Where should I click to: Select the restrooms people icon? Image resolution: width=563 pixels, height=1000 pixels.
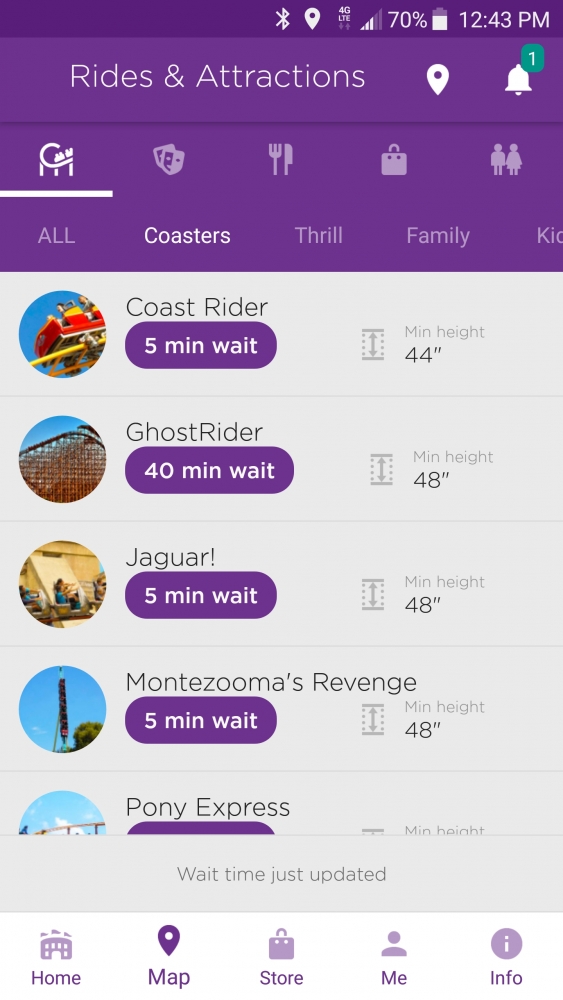(x=506, y=159)
